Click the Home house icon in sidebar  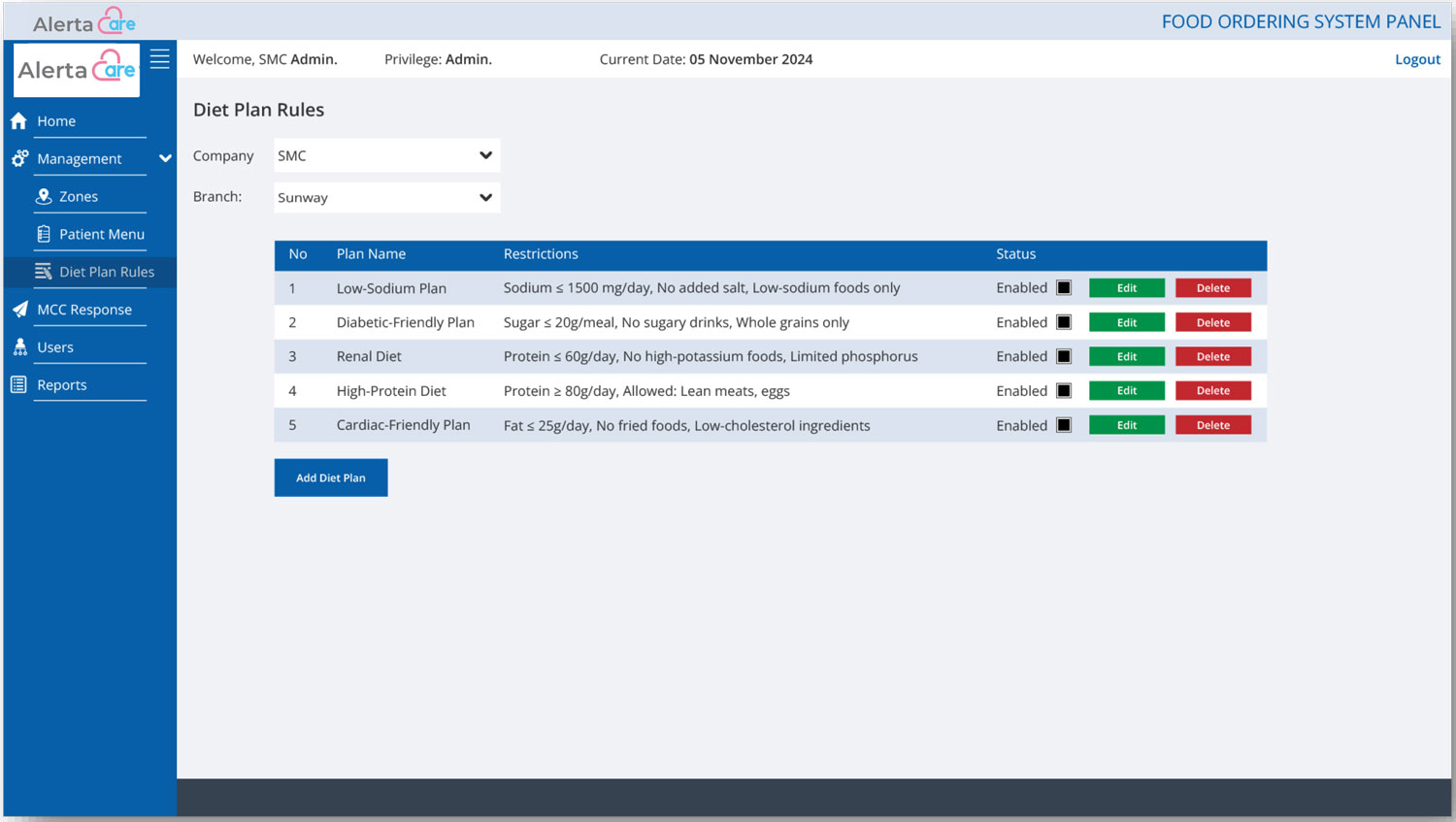(18, 121)
